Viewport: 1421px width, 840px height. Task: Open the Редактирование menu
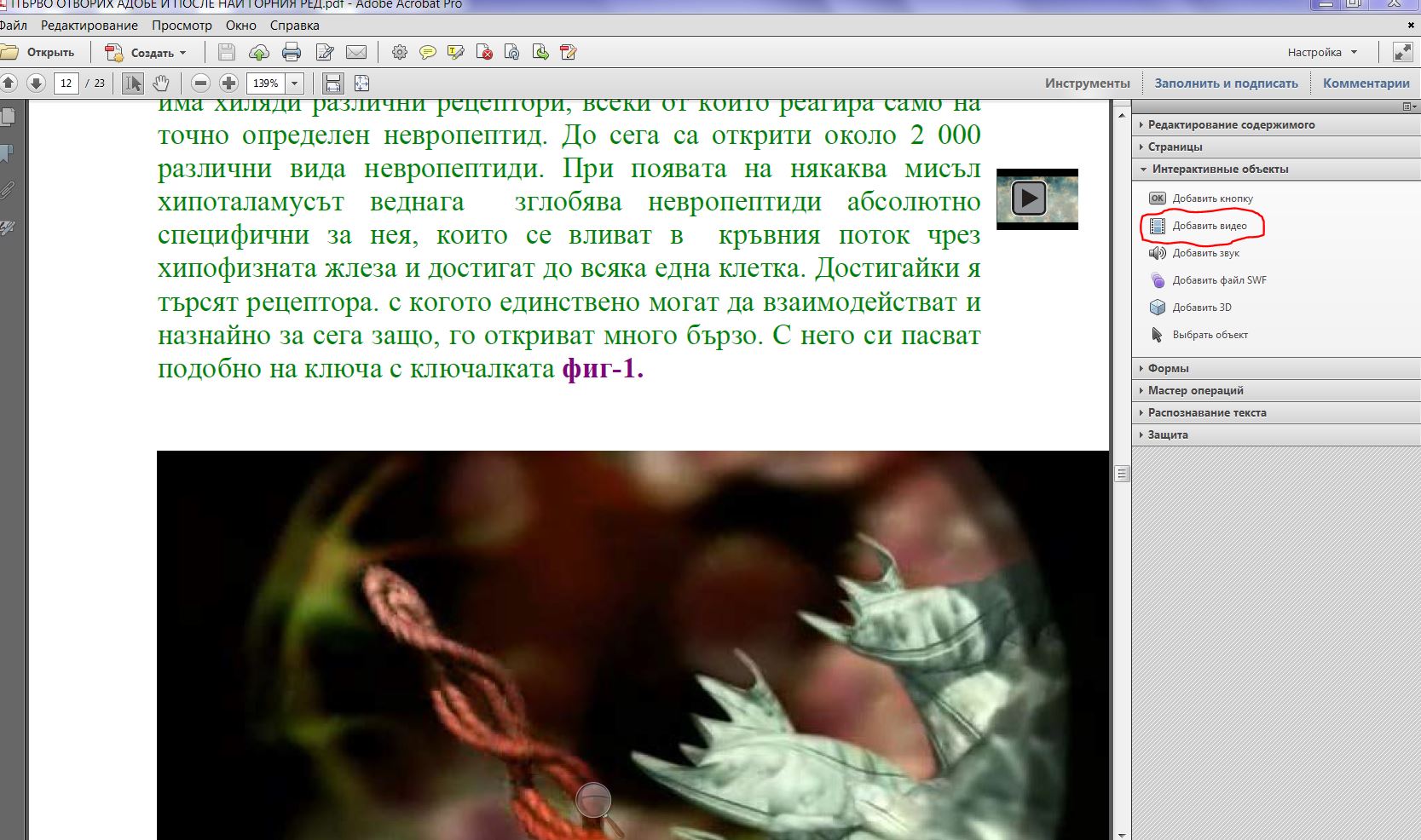click(90, 26)
